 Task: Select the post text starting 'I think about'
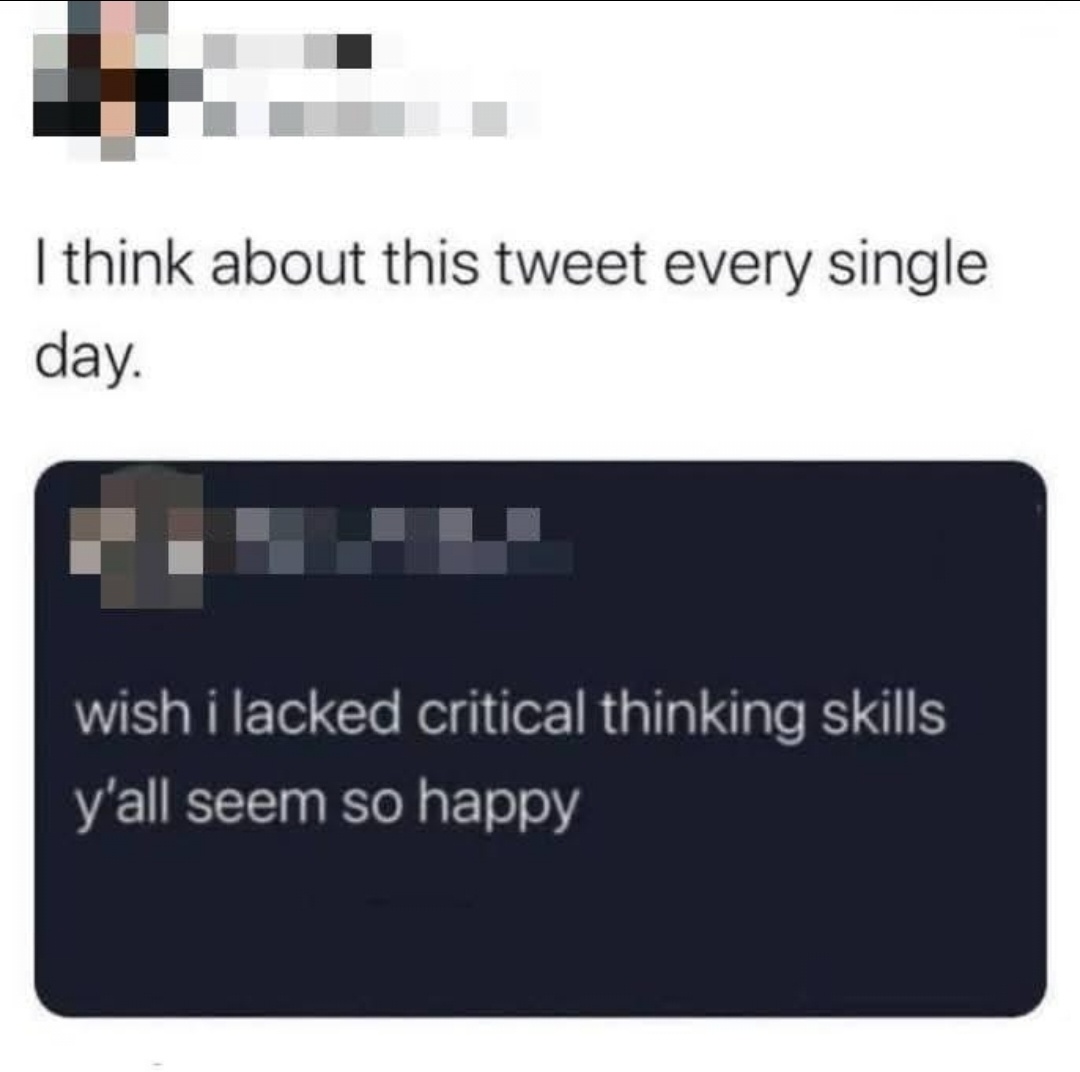point(511,311)
